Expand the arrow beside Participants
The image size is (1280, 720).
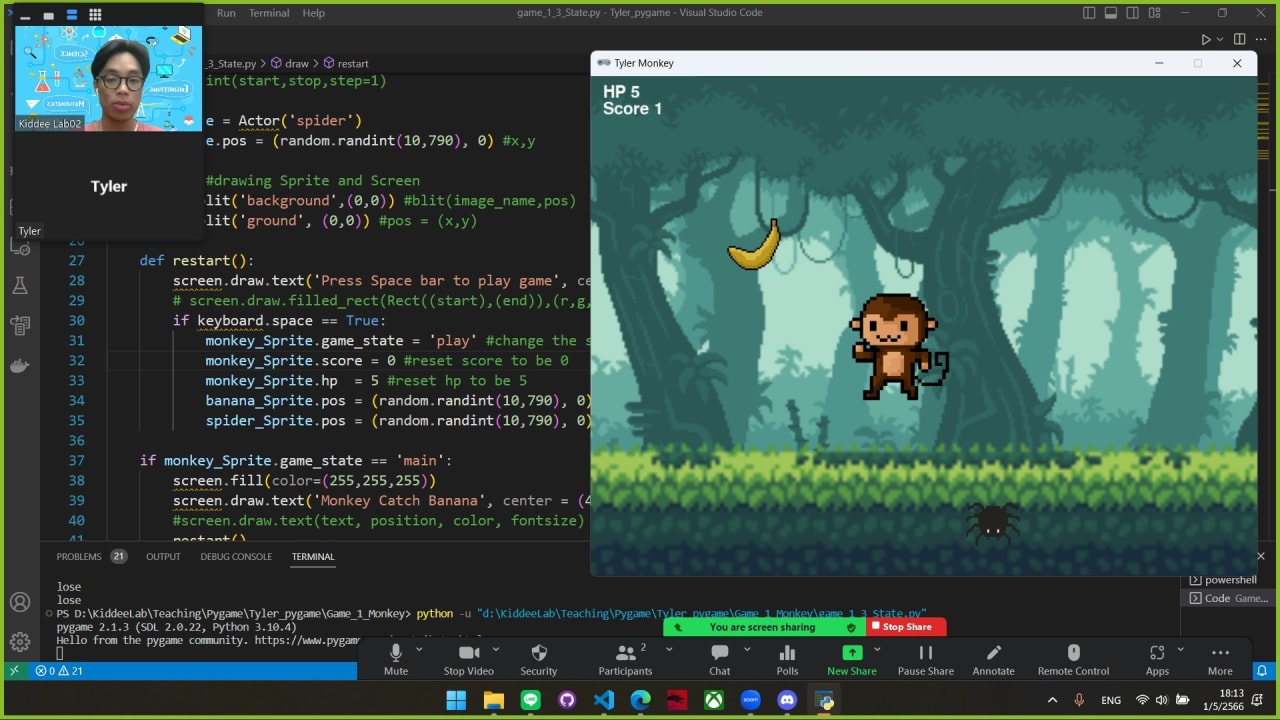(669, 649)
